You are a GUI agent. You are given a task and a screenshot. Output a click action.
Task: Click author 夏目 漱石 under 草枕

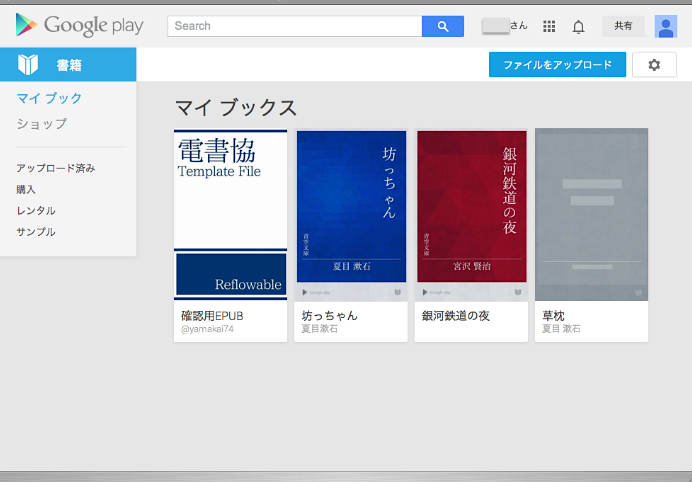point(561,329)
